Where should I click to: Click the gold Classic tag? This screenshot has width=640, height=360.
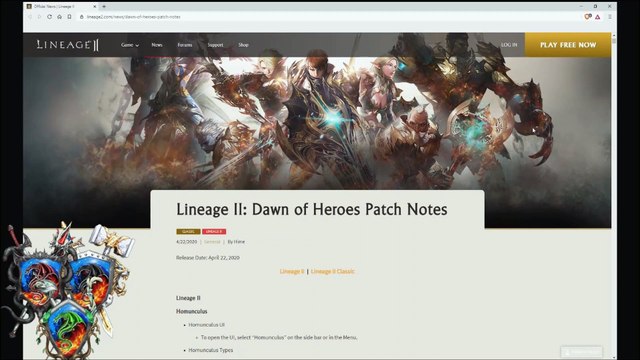click(x=188, y=231)
